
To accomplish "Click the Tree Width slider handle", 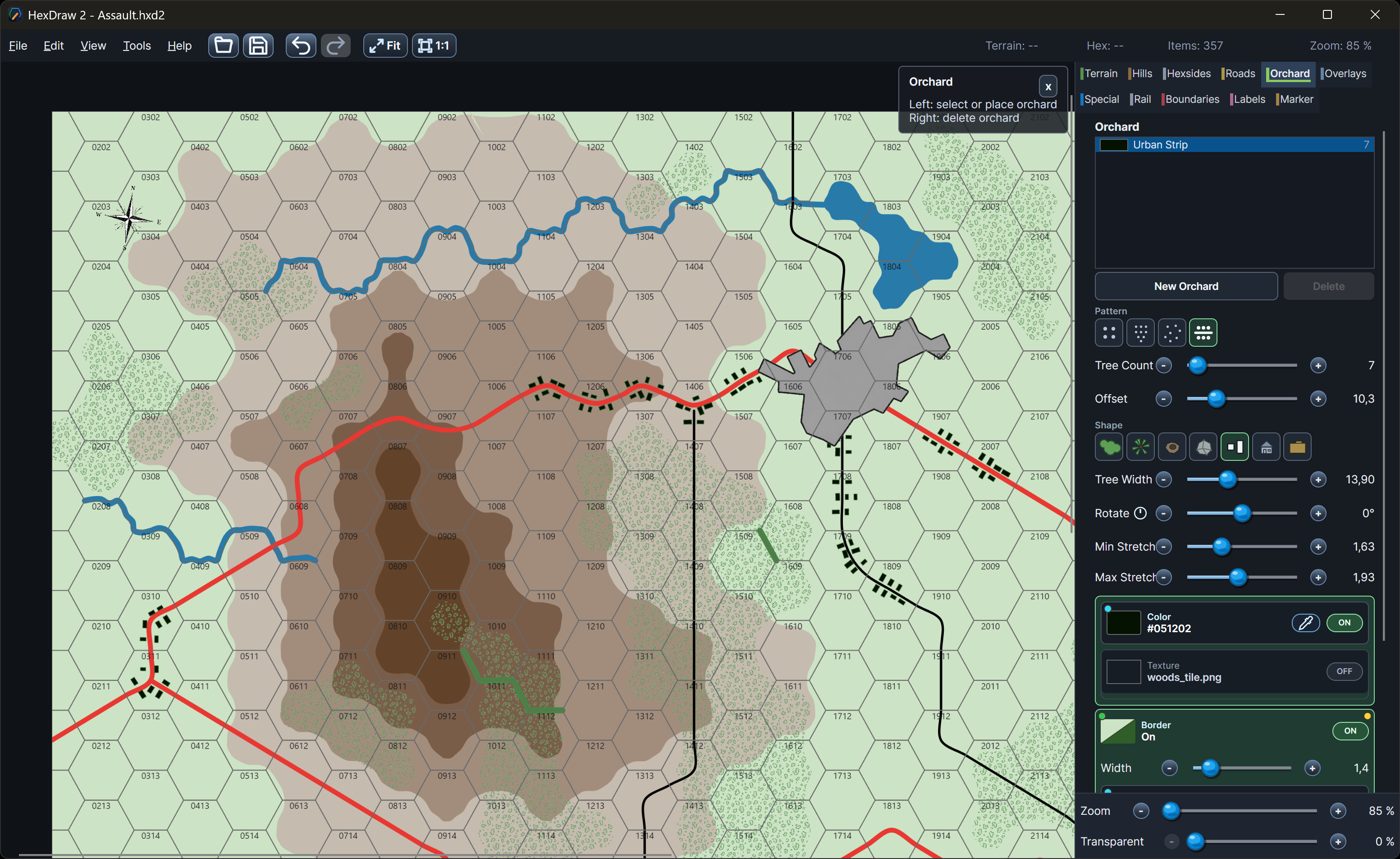I will (x=1227, y=479).
